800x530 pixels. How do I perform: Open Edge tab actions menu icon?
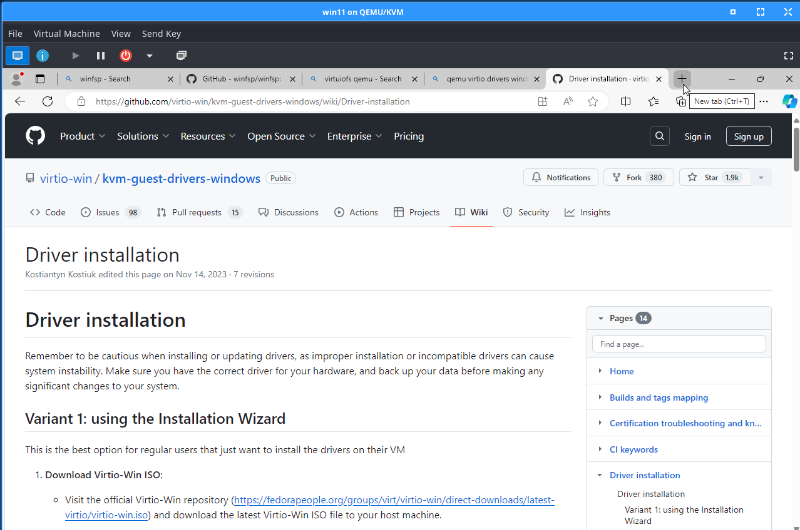(x=40, y=79)
